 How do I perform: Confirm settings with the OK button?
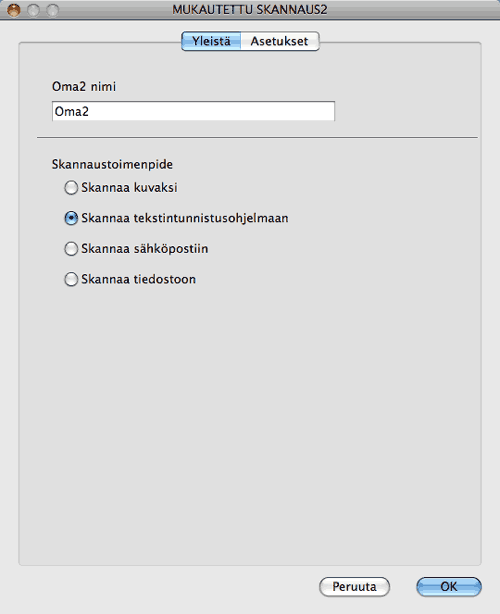(449, 587)
